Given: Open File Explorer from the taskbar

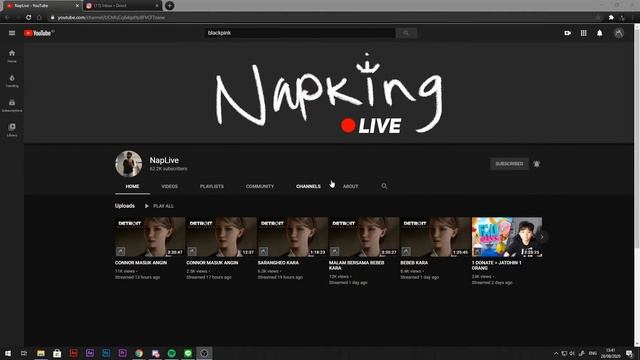Looking at the screenshot, I should (41, 353).
